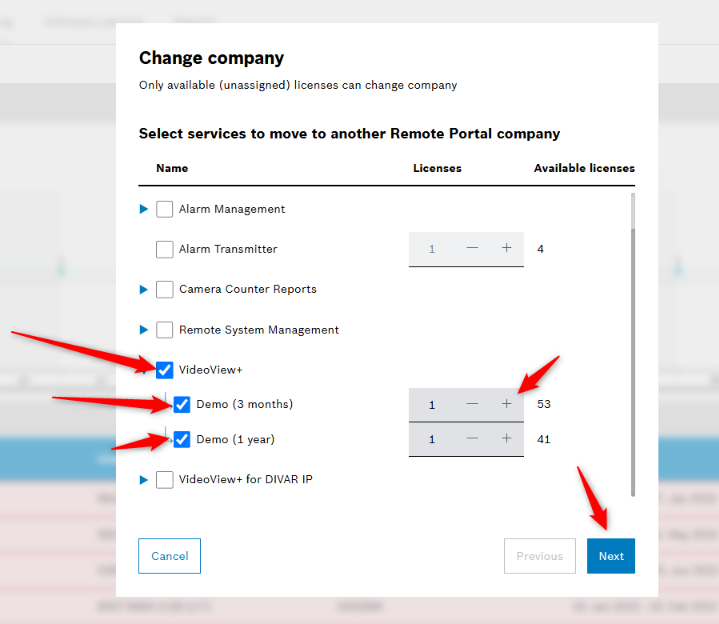Click minus icon for Demo (3 months)
Image resolution: width=719 pixels, height=624 pixels.
(x=473, y=404)
